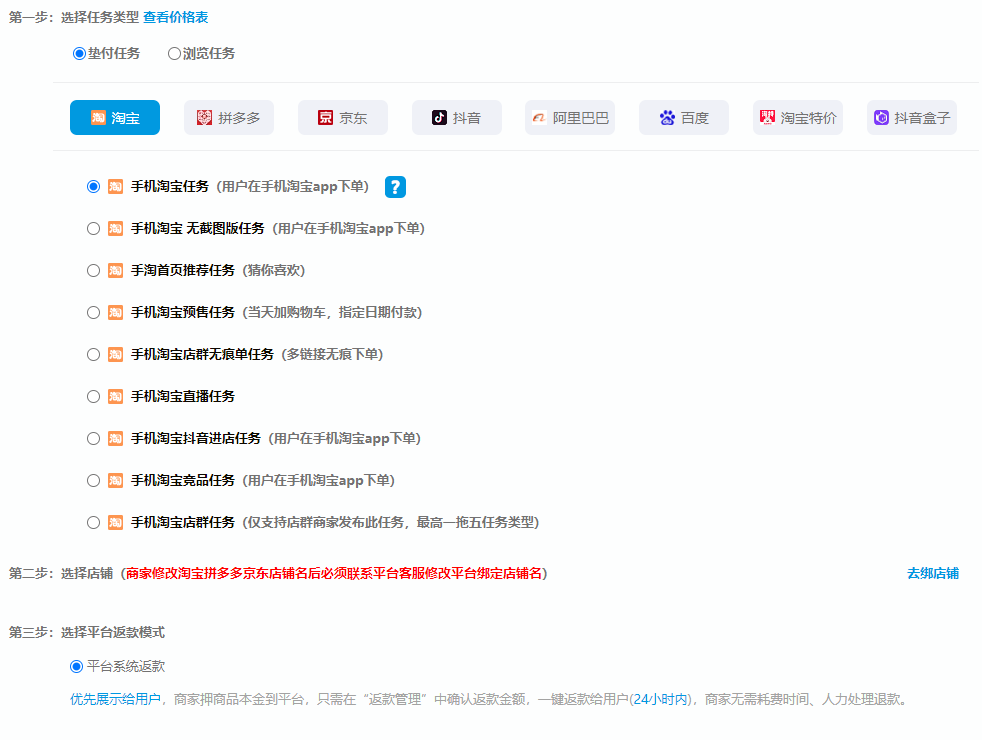The image size is (982, 740).
Task: Go to the 百度 platform tab
Action: 684,118
